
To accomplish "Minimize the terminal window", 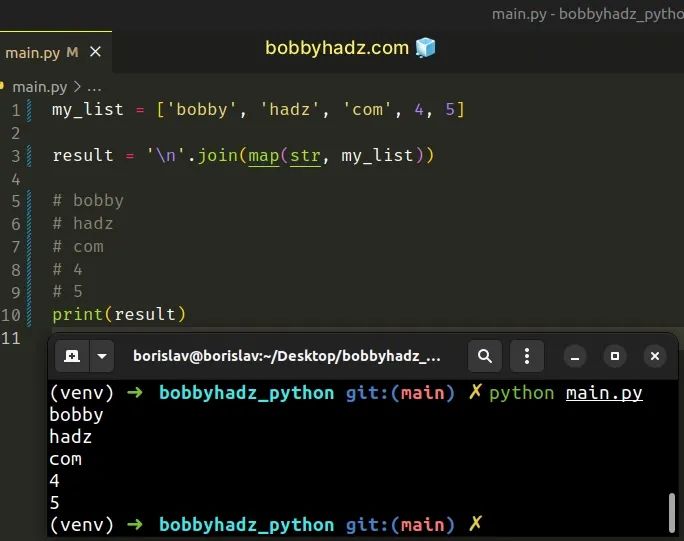I will 575,356.
